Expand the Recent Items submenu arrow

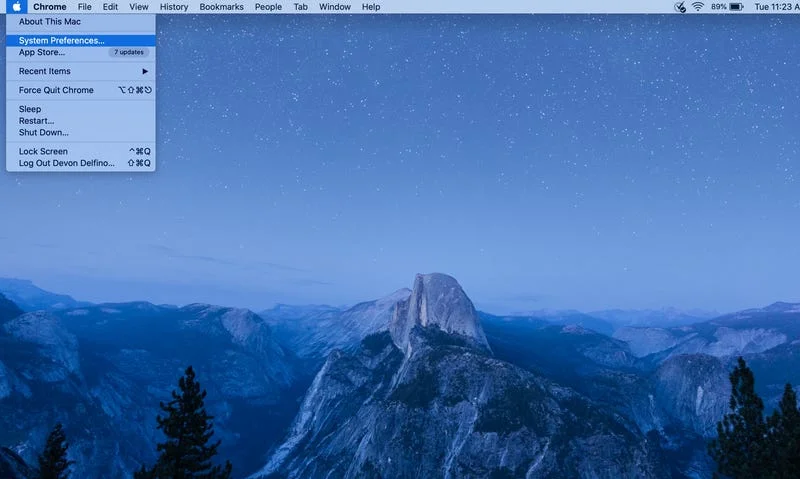[x=145, y=71]
